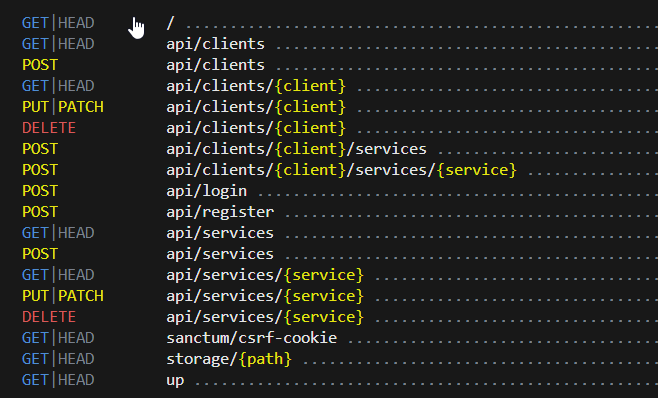
Task: Click DELETE method for api/clients/{client}
Action: pos(49,128)
